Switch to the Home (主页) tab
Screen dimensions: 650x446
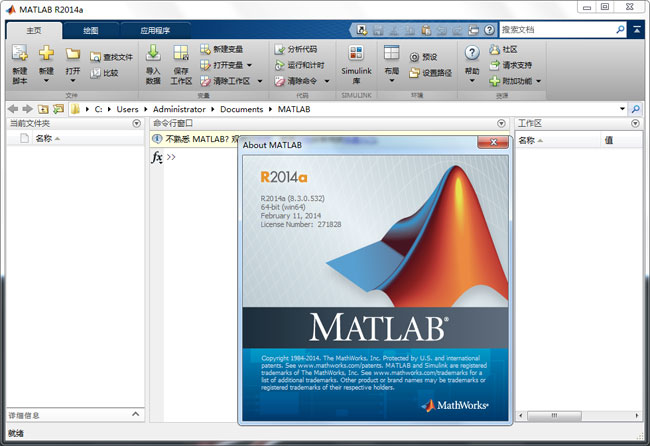[34, 30]
